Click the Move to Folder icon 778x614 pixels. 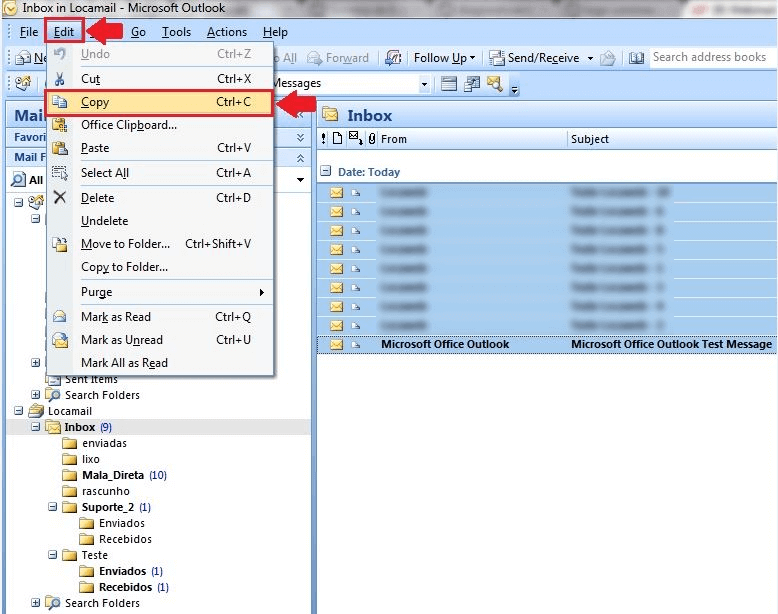click(60, 244)
